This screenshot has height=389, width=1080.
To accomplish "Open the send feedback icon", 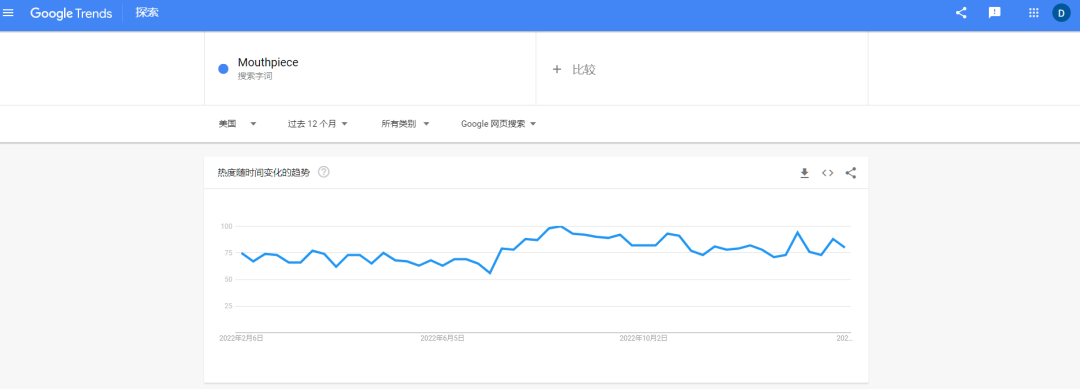I will point(995,12).
